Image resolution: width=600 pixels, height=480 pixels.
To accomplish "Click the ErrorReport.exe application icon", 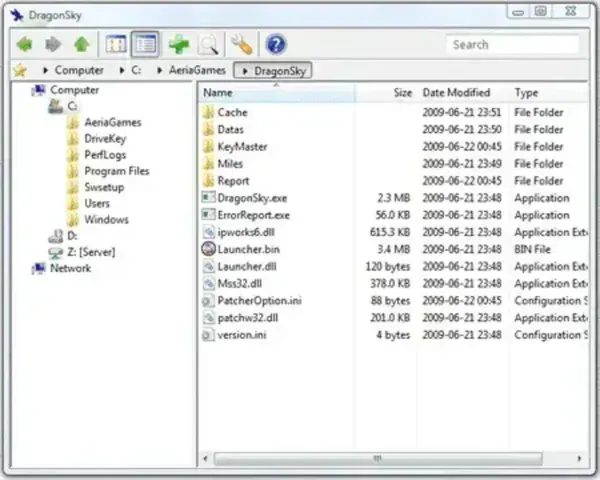I will [209, 215].
